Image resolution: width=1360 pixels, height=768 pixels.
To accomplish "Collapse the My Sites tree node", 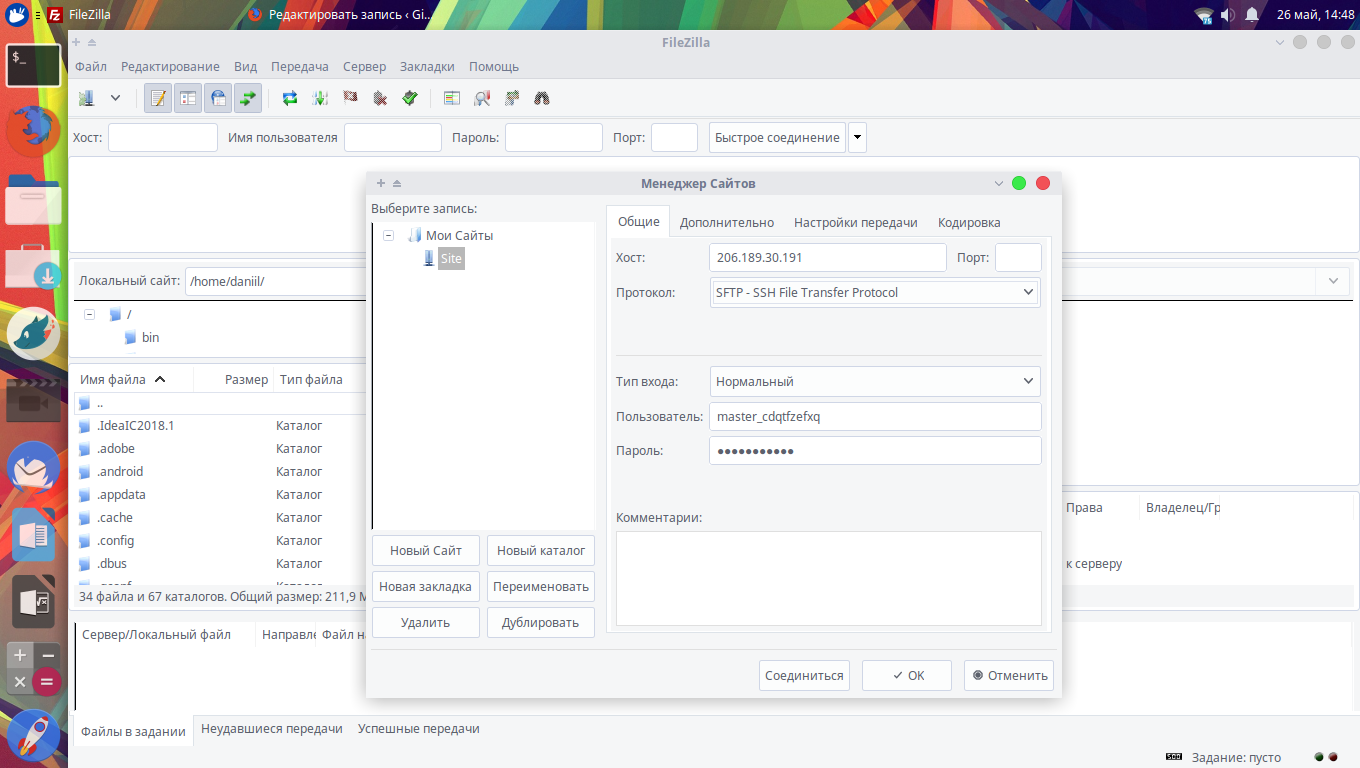I will [x=388, y=236].
